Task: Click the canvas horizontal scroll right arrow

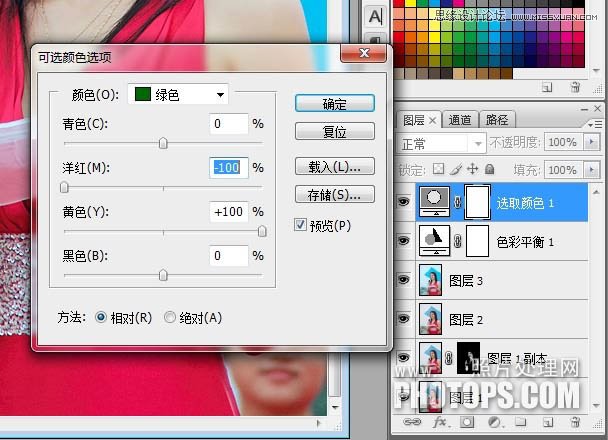Action: pos(319,423)
